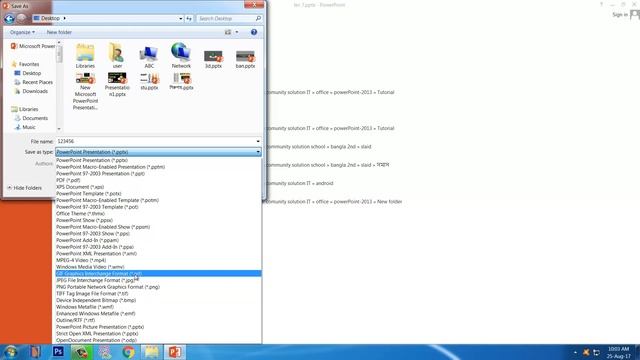This screenshot has height=360, width=640.
Task: Click the refresh button beside address bar
Action: (189, 18)
